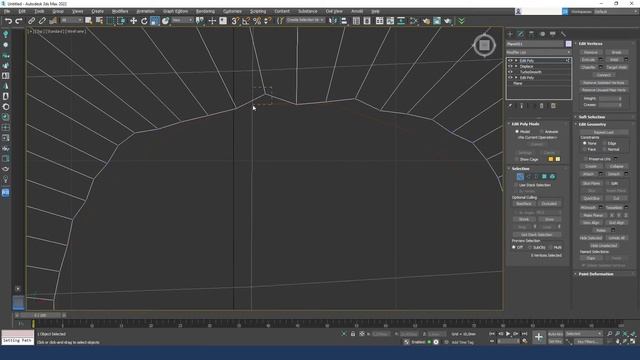Collapse the Edit Geometry rollout

point(592,124)
